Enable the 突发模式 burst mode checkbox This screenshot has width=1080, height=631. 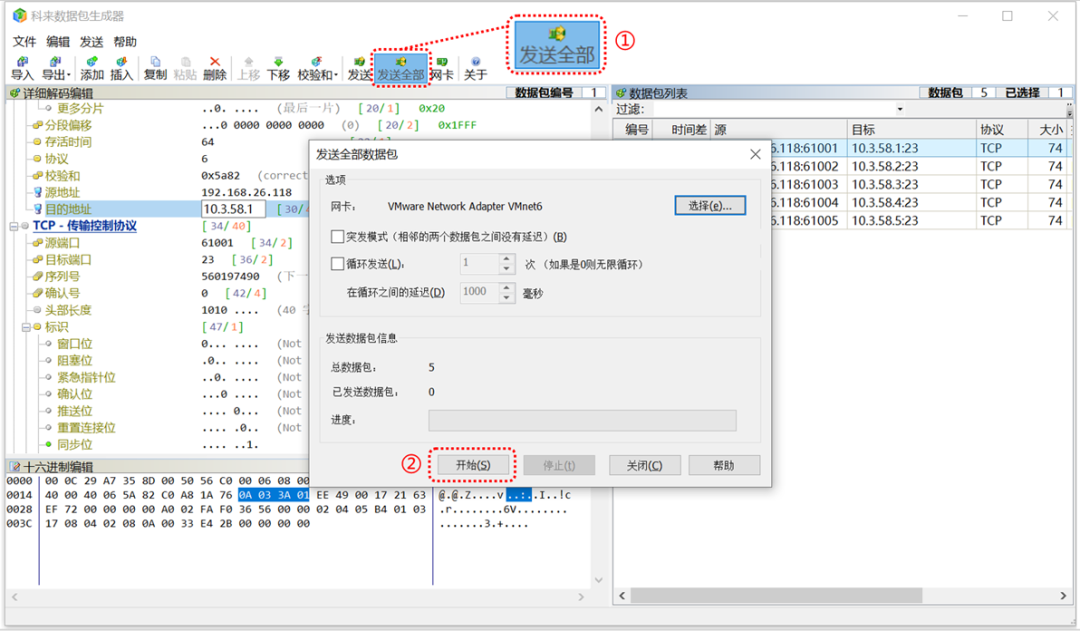(x=337, y=237)
